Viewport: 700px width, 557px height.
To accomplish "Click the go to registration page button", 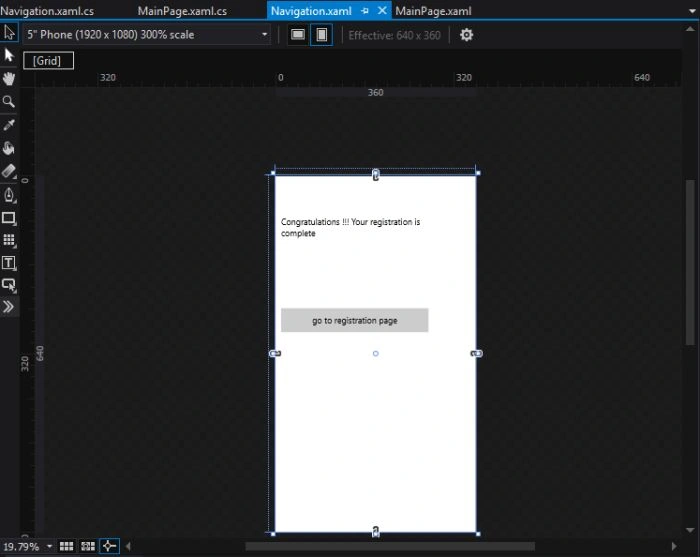I will point(354,320).
